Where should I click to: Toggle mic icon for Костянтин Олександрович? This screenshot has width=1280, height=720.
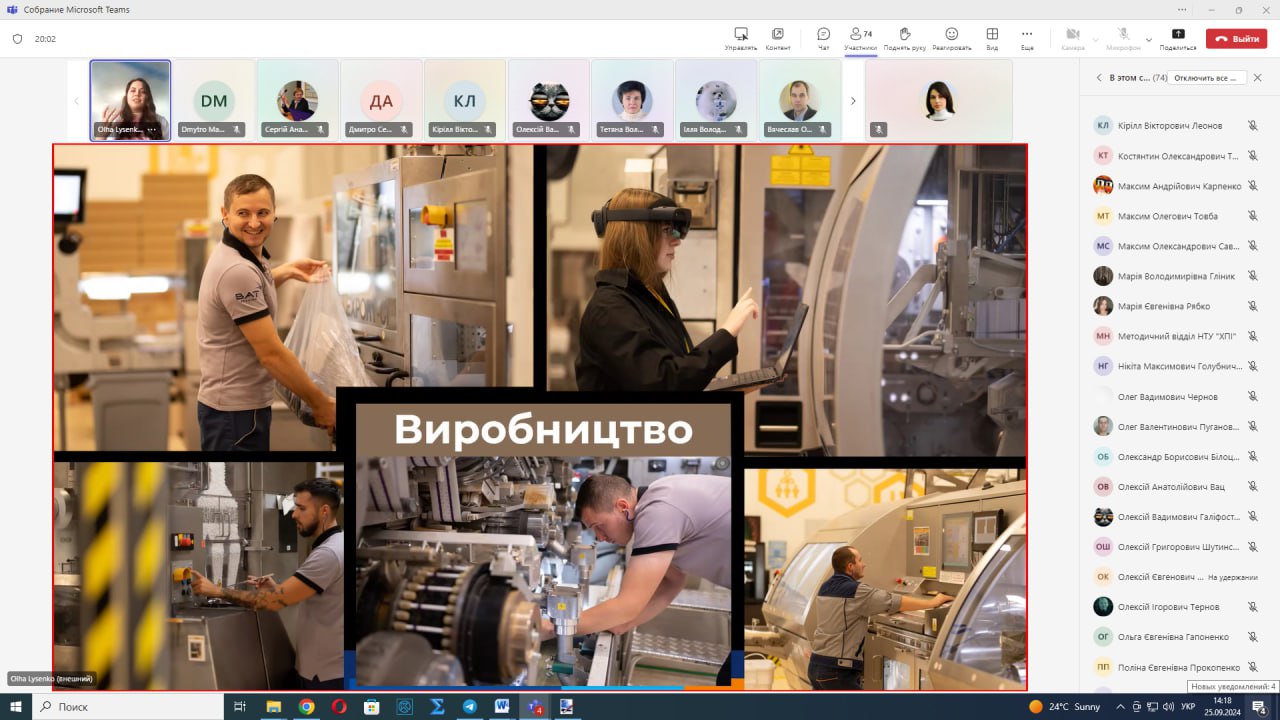pyautogui.click(x=1252, y=156)
